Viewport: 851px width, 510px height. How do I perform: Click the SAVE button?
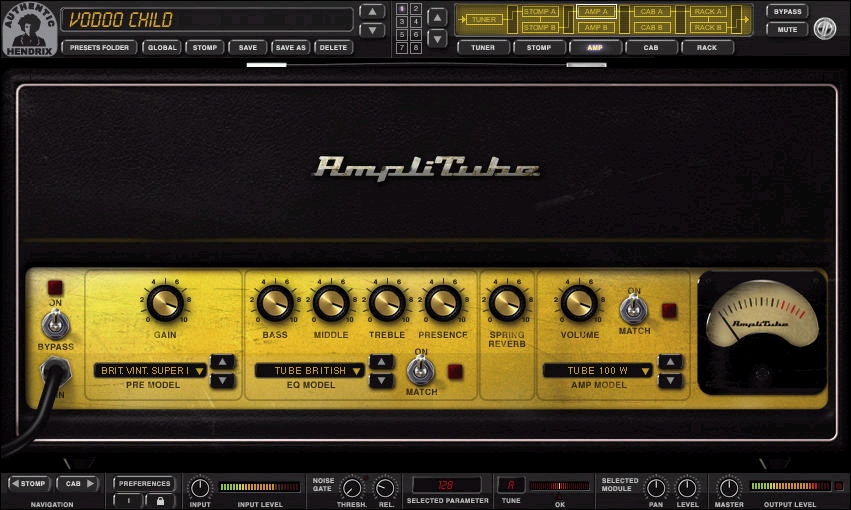(247, 48)
